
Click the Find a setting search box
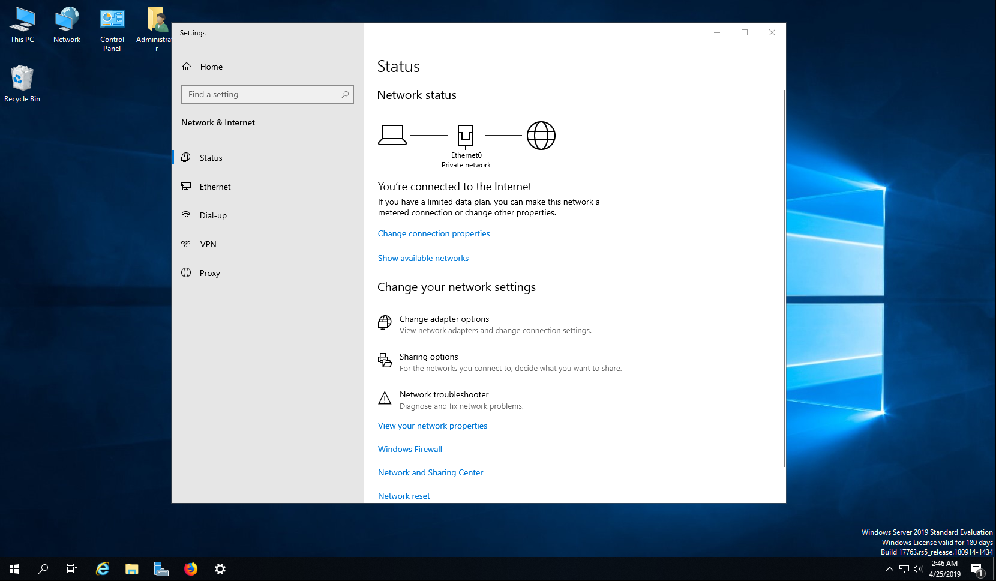point(267,94)
